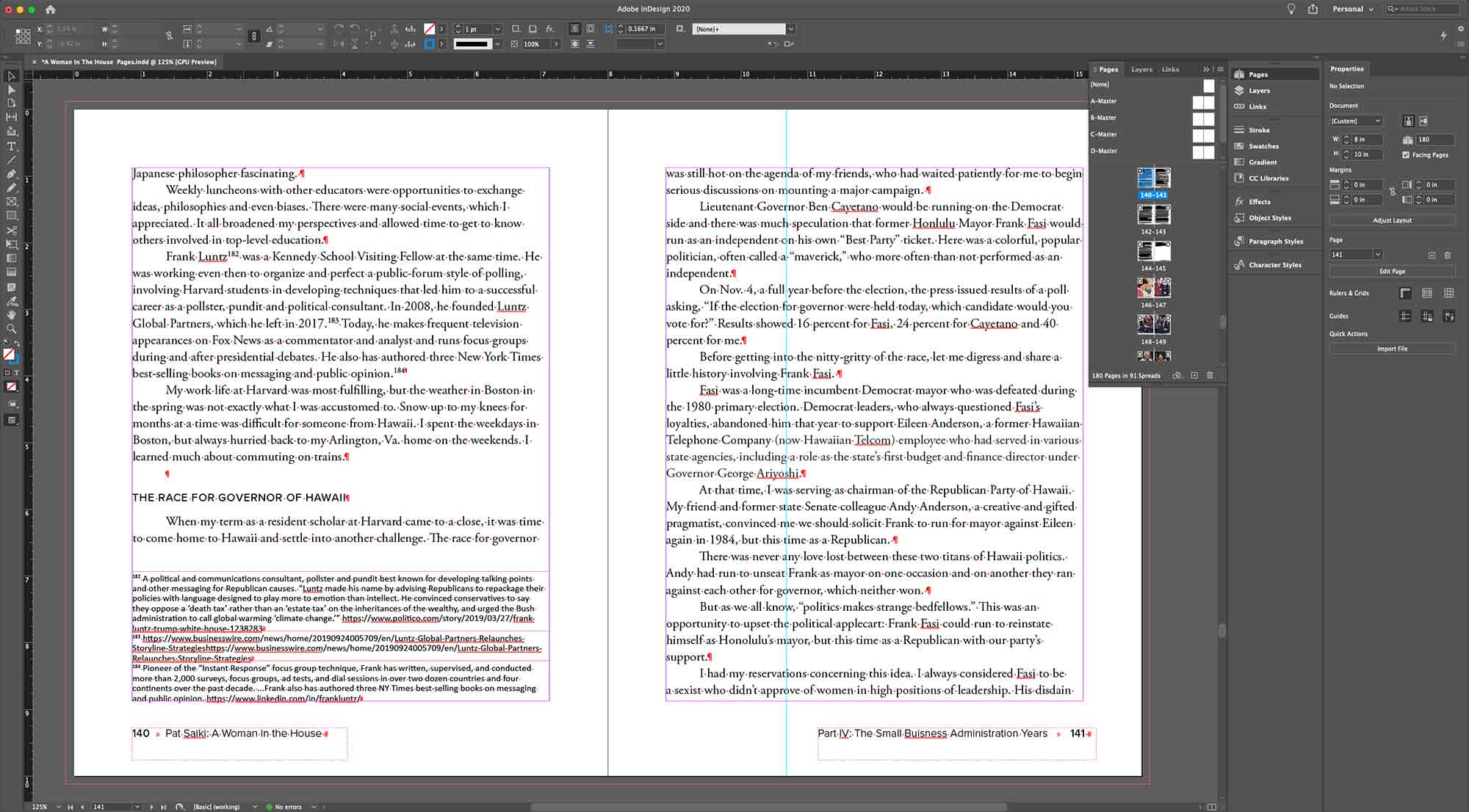Select the Pencil tool
1469x812 pixels.
[11, 188]
